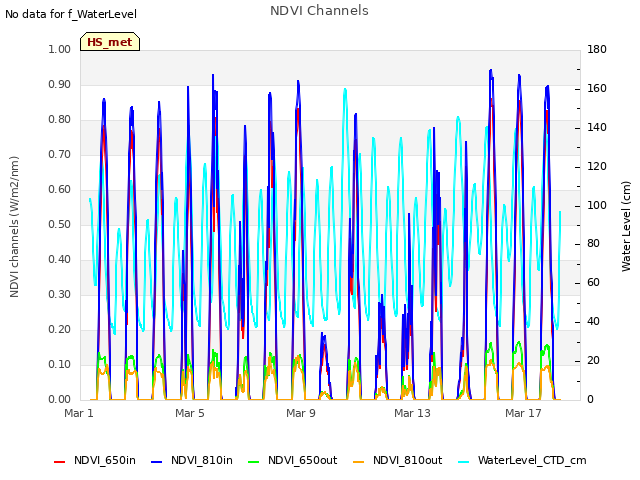
Task: Click the NDVI_810out orange legend swatch
Action: coord(358,462)
